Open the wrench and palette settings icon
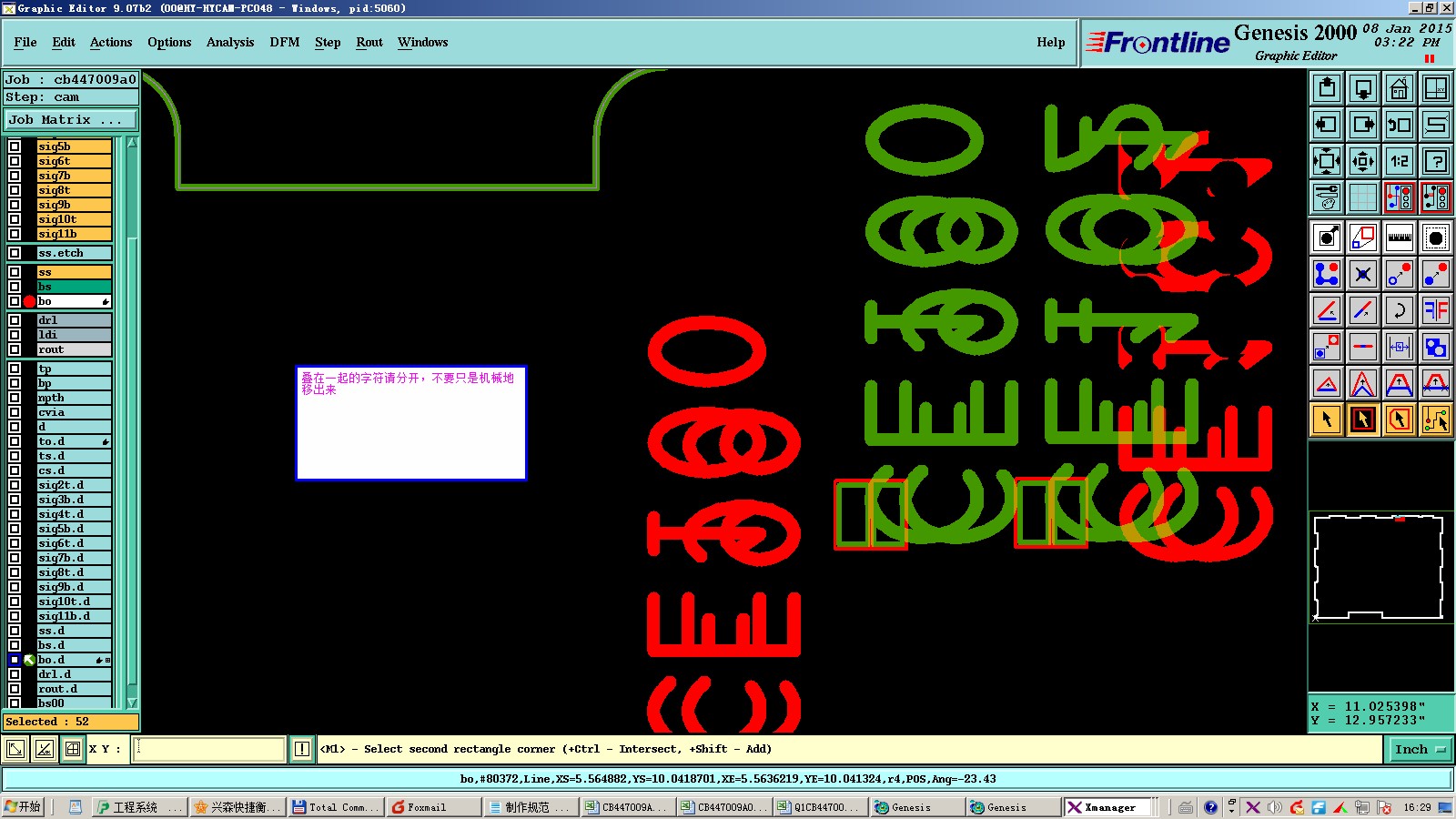 (1327, 197)
